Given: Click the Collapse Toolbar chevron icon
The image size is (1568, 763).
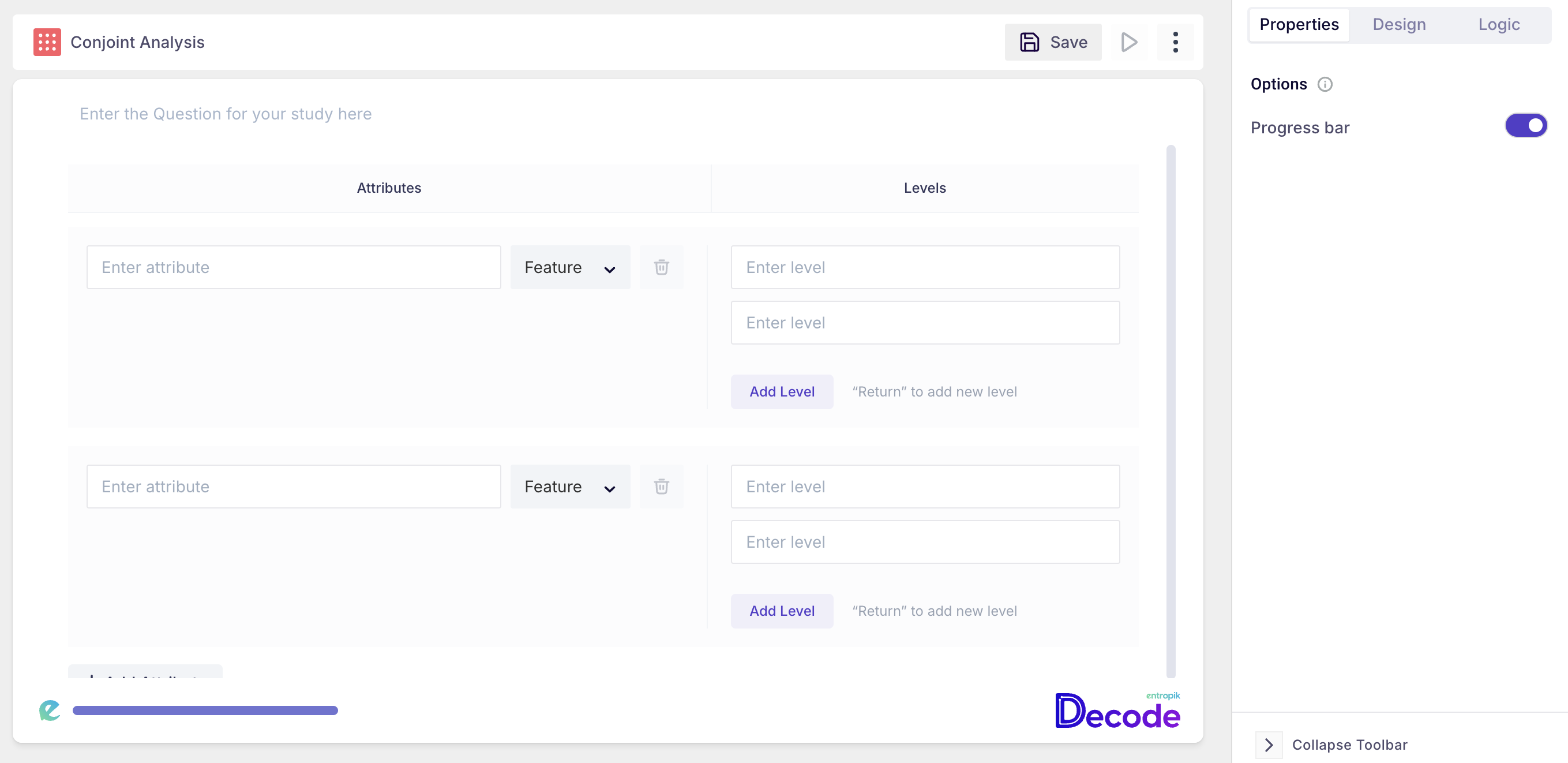Looking at the screenshot, I should [x=1269, y=744].
